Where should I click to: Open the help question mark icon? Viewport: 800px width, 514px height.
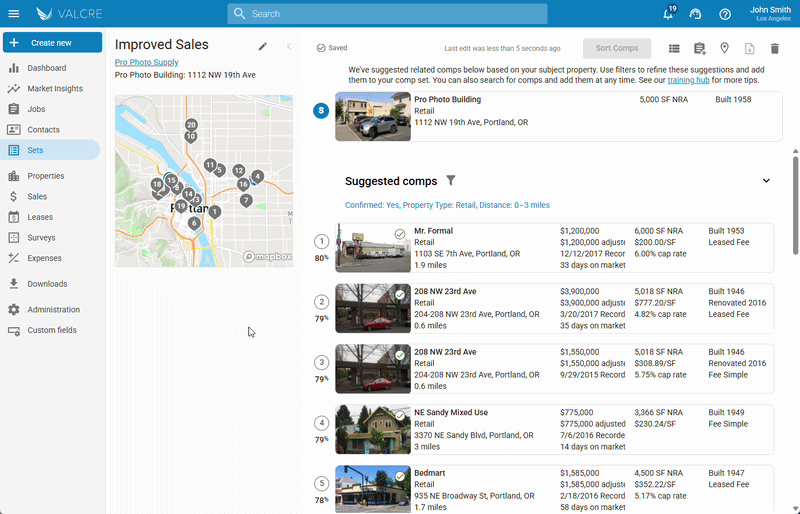[725, 14]
